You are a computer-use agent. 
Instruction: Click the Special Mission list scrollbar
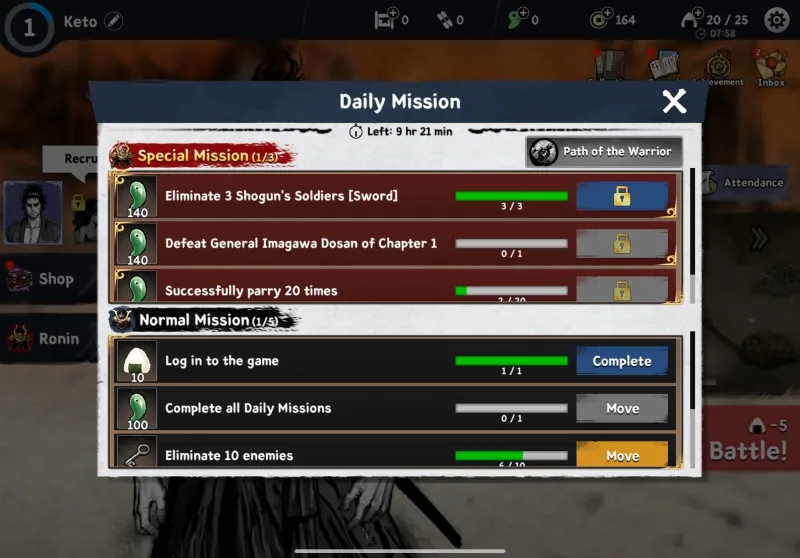click(692, 221)
